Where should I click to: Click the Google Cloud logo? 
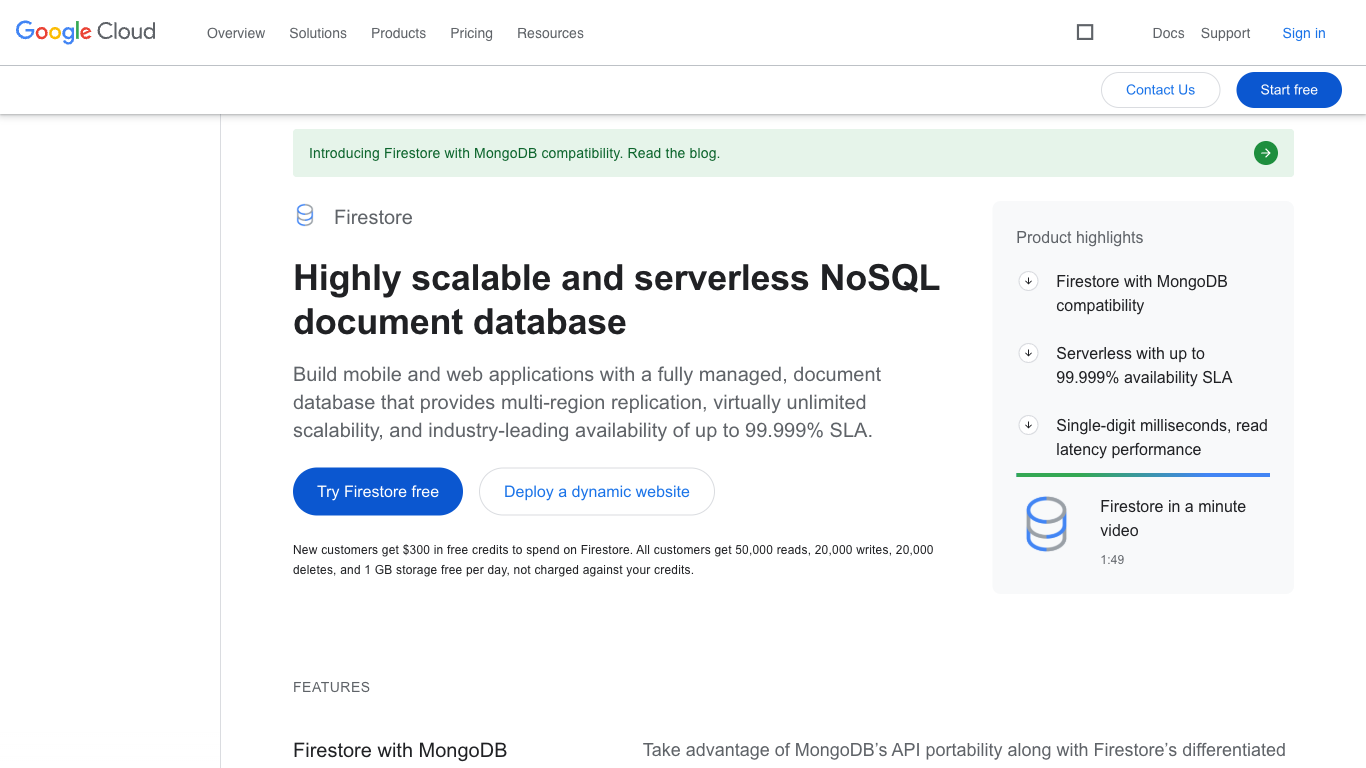point(86,32)
